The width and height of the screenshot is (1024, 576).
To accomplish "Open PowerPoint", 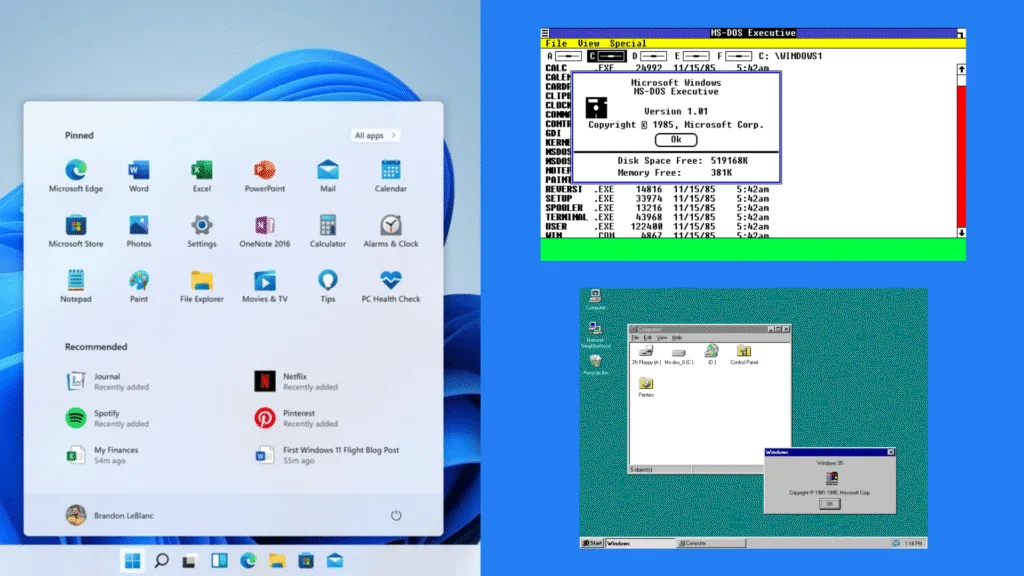I will point(263,170).
